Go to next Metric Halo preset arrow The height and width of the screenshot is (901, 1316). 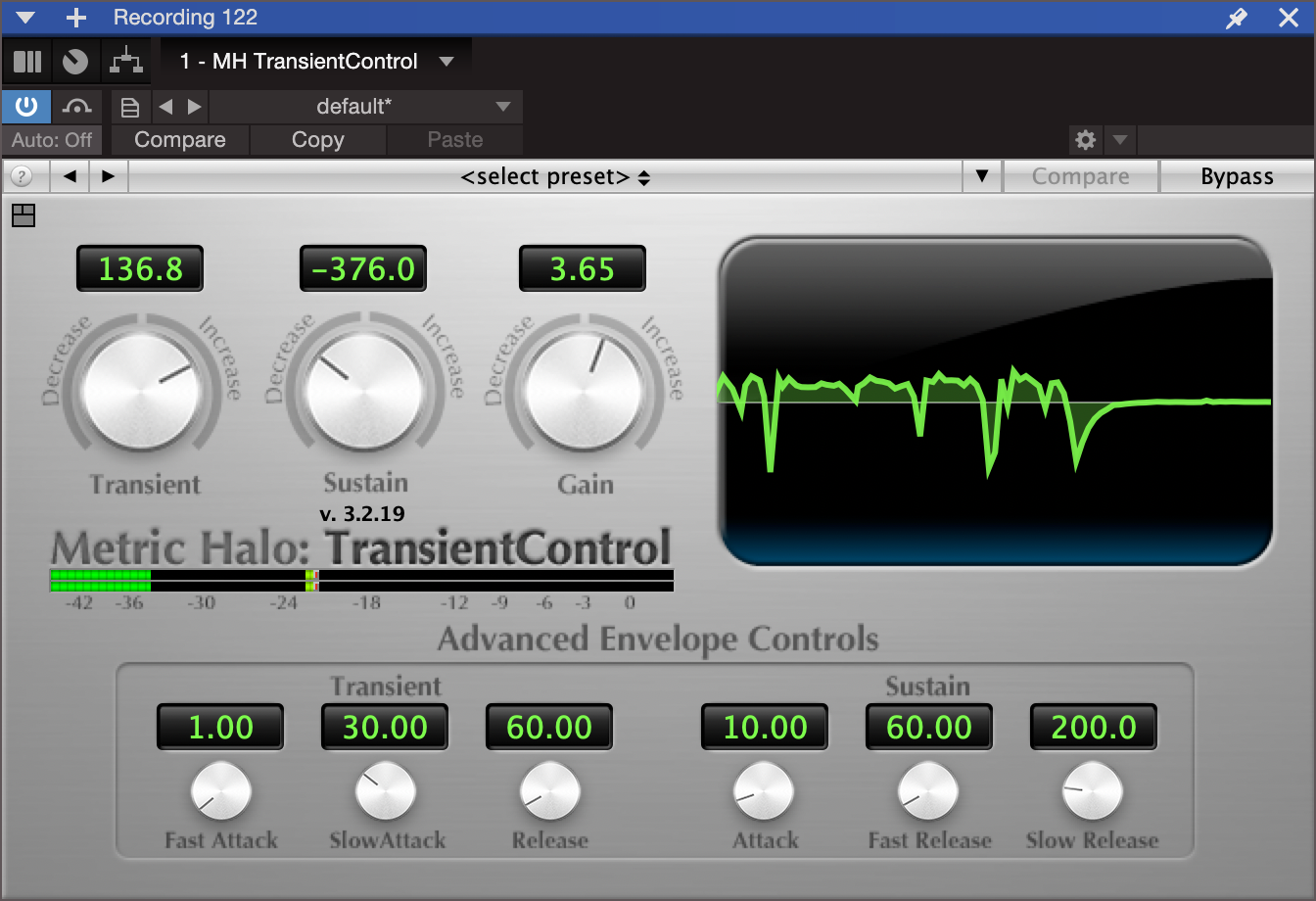108,177
